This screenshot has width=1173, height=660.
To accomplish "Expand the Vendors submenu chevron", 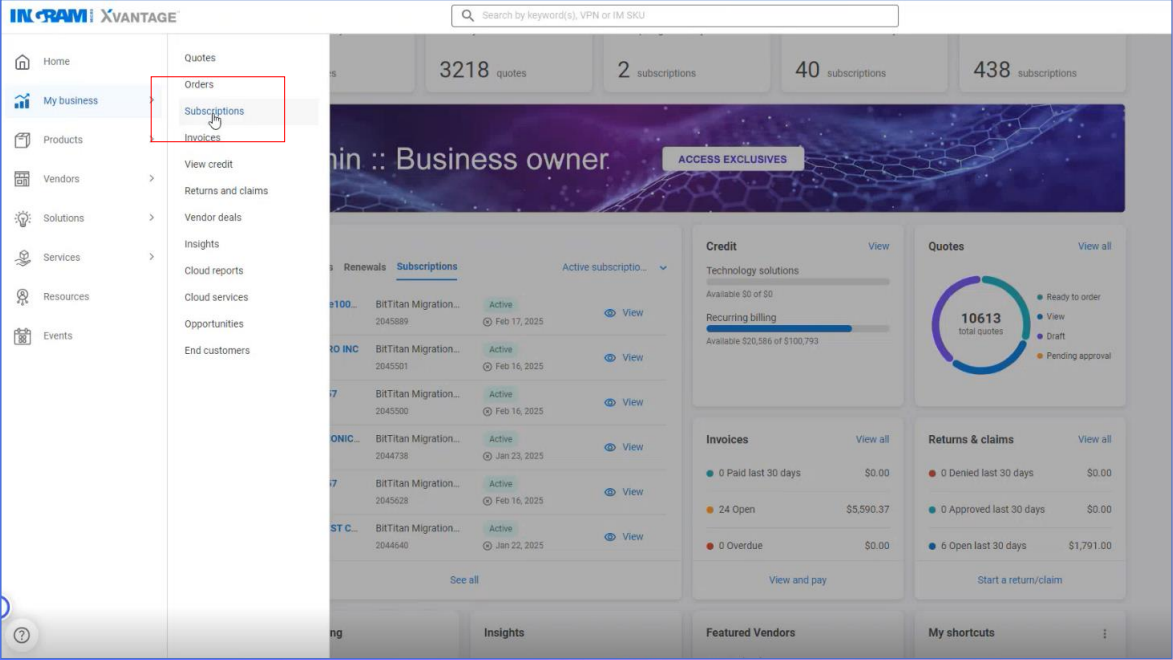I will pos(151,179).
